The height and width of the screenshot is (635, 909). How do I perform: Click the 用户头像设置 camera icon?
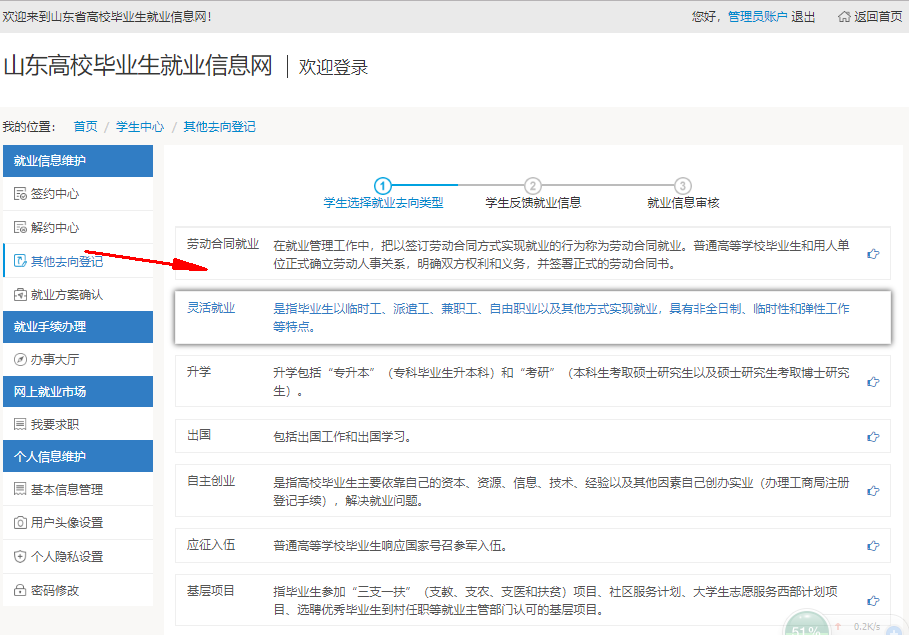pos(20,523)
